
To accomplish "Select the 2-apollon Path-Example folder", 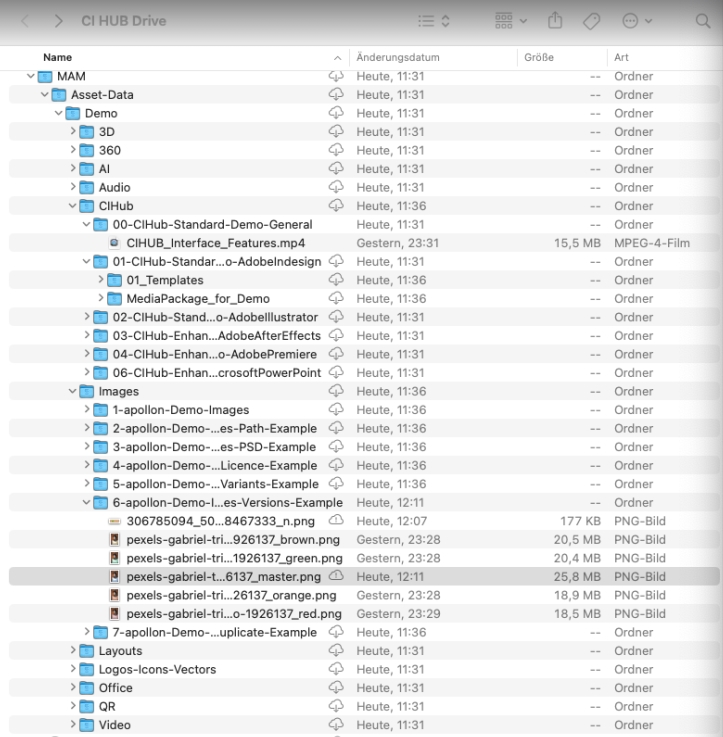I will [215, 428].
